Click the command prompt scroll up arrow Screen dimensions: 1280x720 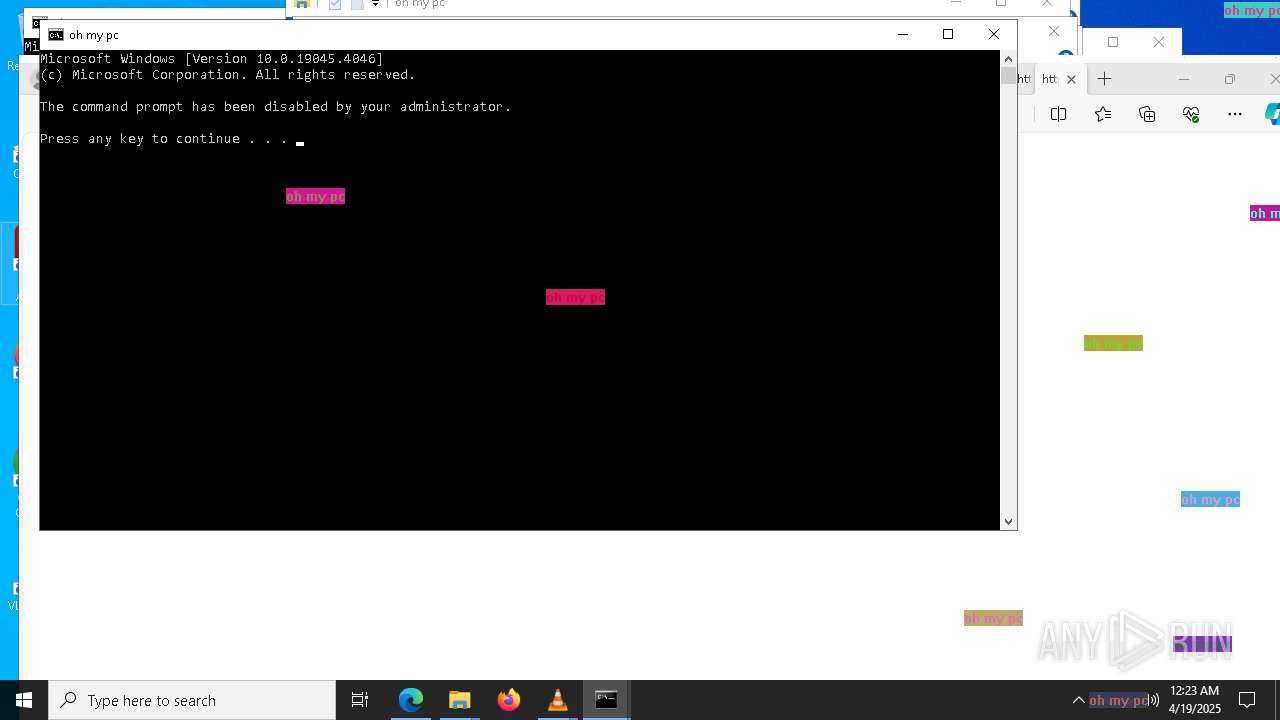click(1008, 59)
